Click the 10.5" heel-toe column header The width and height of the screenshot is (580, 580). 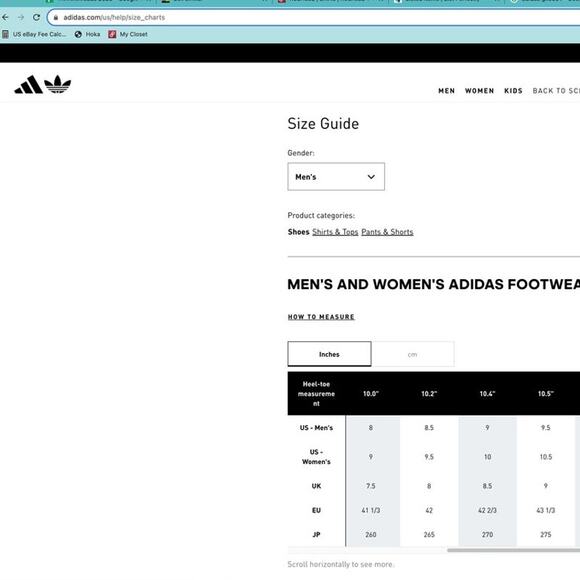pos(546,394)
